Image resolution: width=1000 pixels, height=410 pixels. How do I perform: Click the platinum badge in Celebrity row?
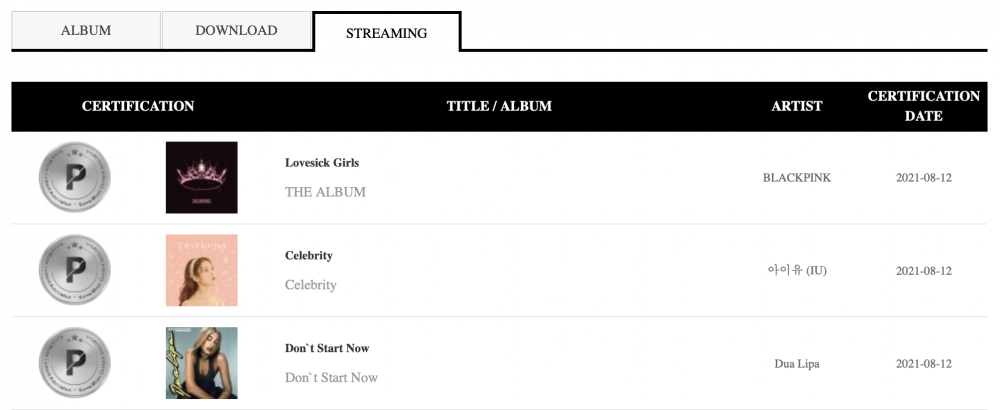(x=75, y=270)
